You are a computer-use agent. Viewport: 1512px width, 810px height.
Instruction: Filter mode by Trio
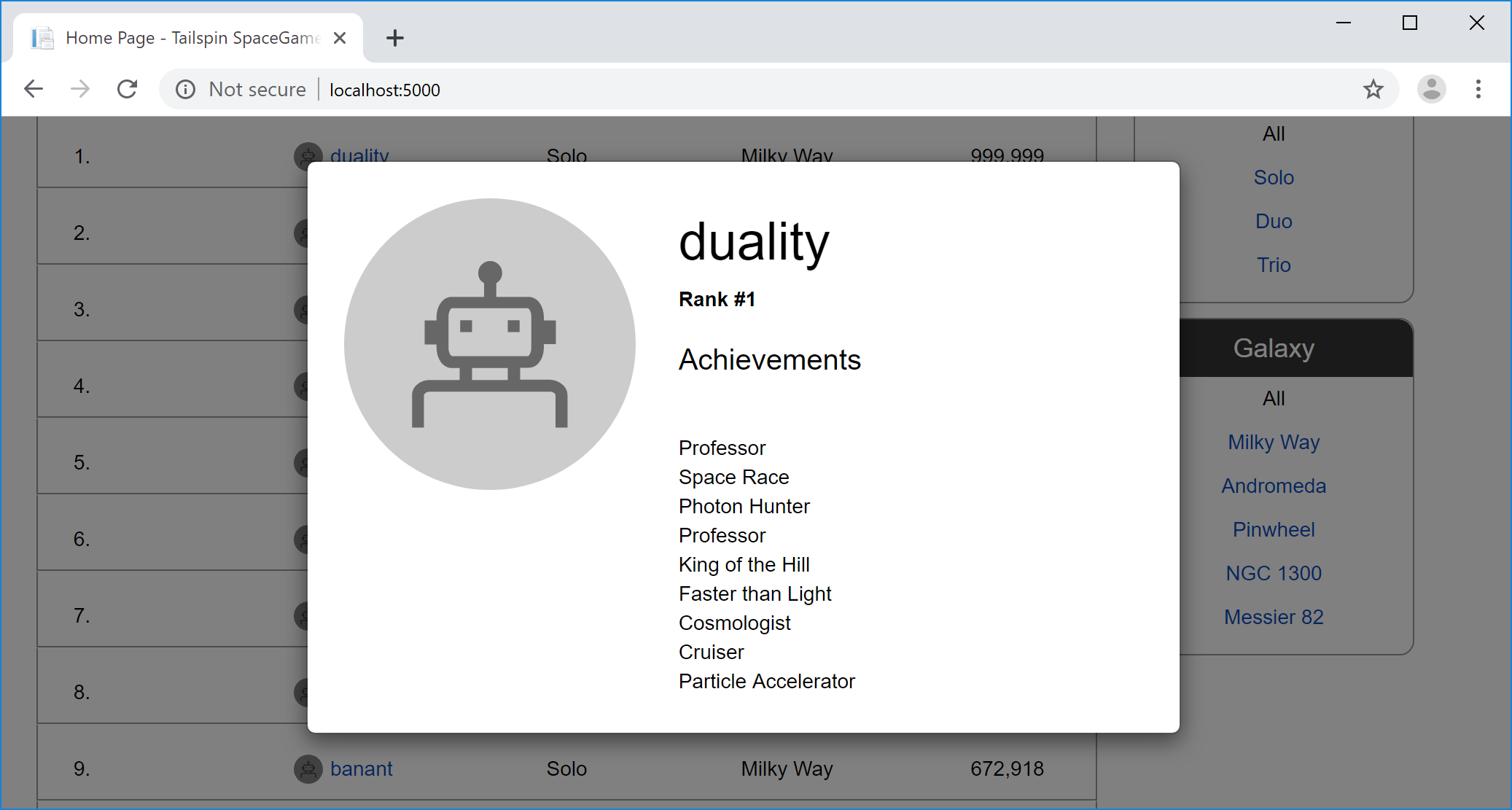pos(1274,265)
